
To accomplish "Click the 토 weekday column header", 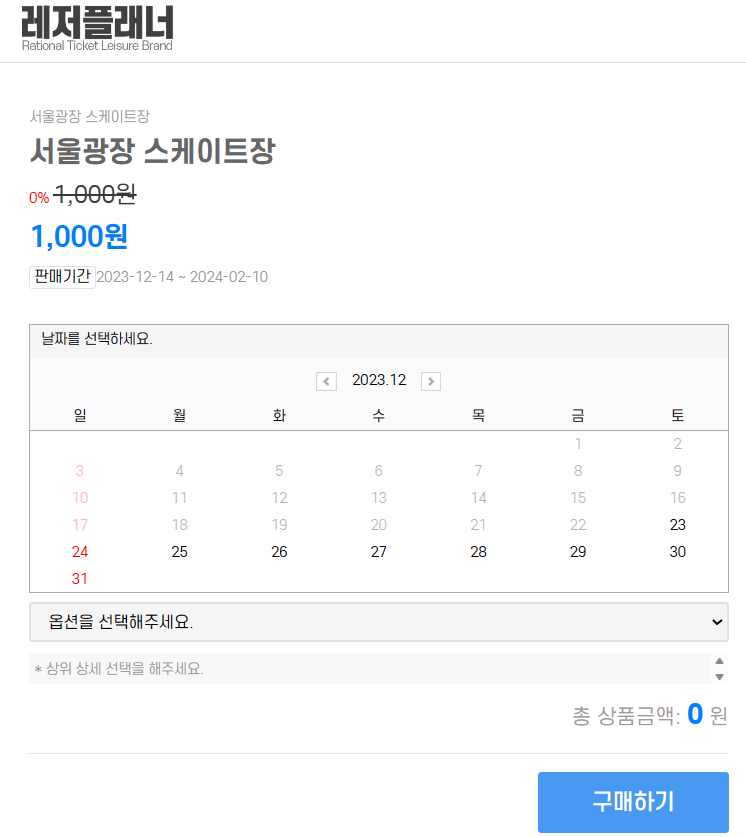I will click(x=677, y=415).
